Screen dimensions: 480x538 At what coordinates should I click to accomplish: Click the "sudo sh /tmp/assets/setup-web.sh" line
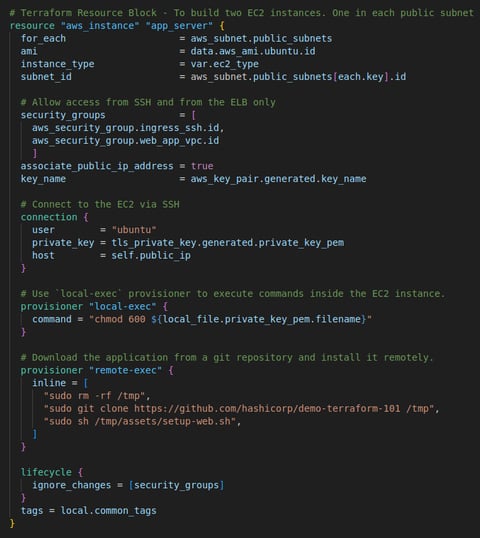(x=140, y=421)
